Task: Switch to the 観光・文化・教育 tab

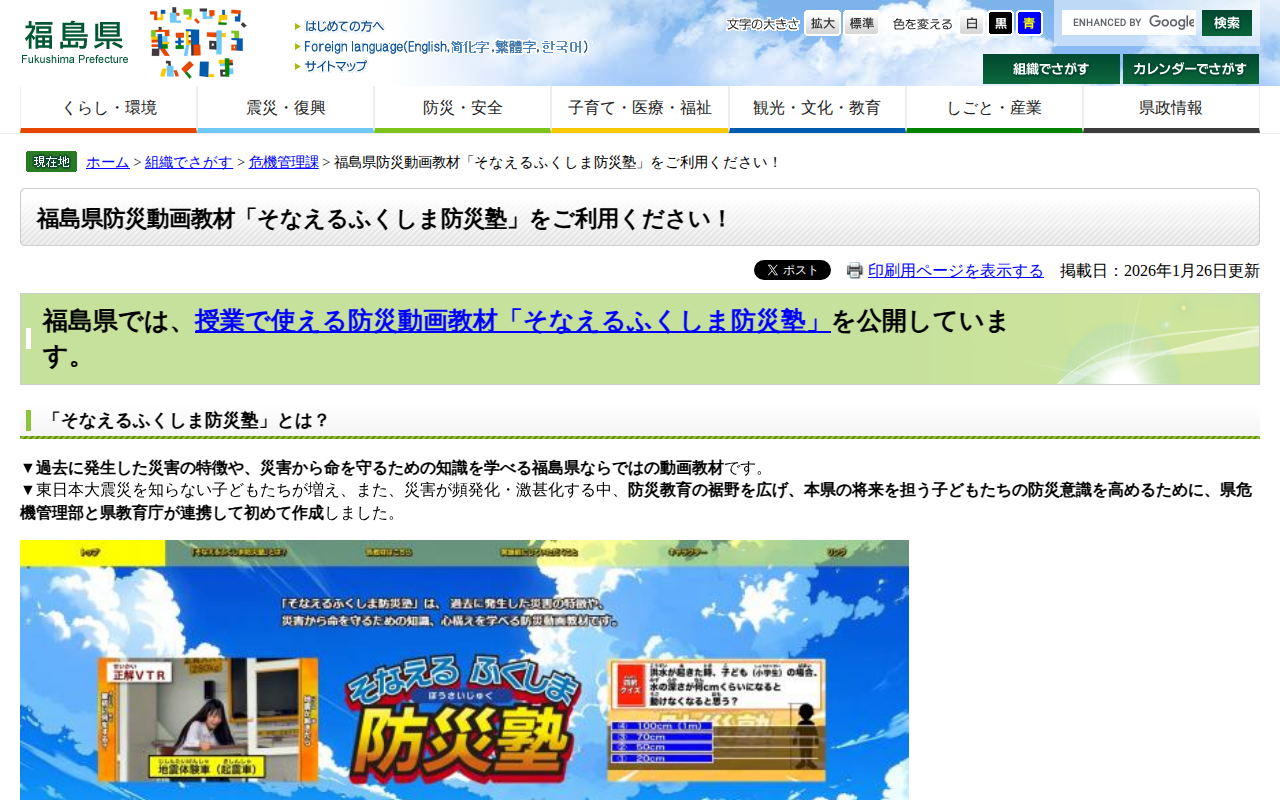Action: click(817, 108)
